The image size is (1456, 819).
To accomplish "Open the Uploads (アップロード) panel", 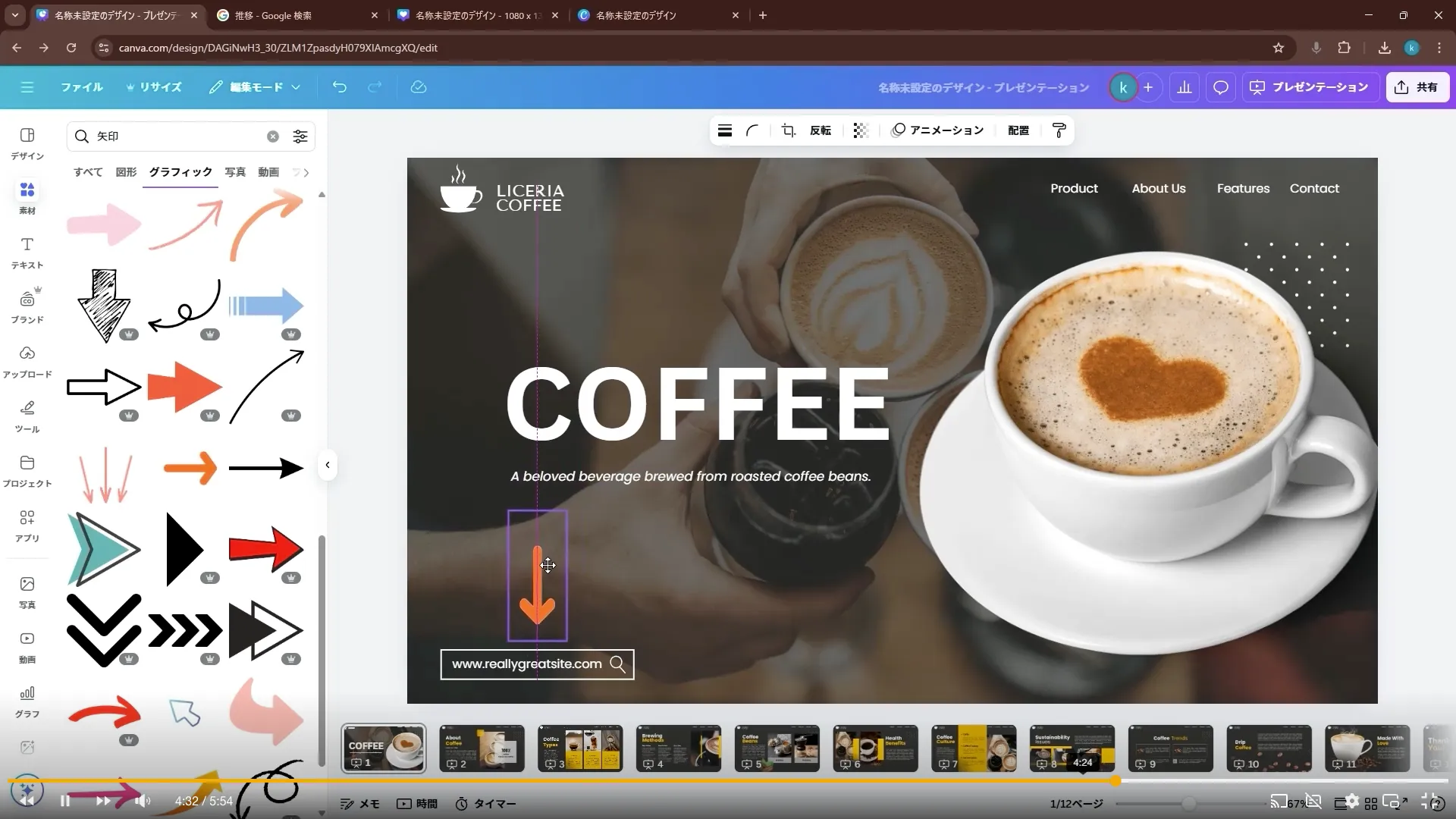I will click(x=27, y=361).
